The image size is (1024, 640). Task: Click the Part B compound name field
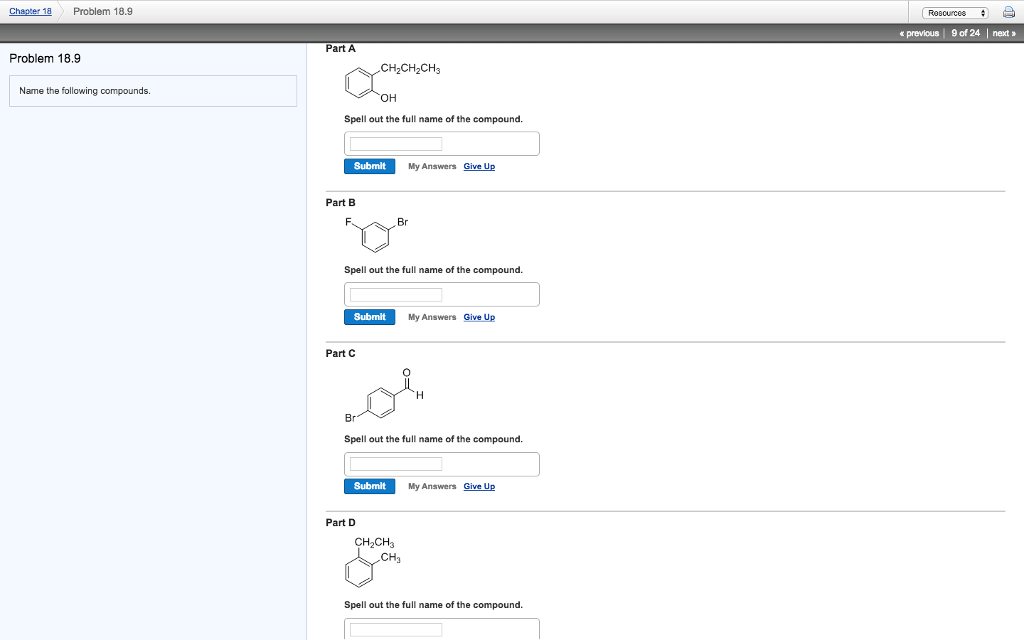394,294
